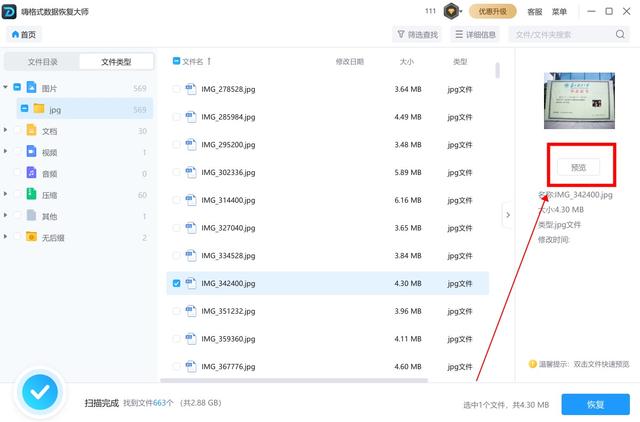Viewport: 640px width, 422px height.
Task: Check the box for IMG_351232.jpg
Action: click(x=176, y=311)
